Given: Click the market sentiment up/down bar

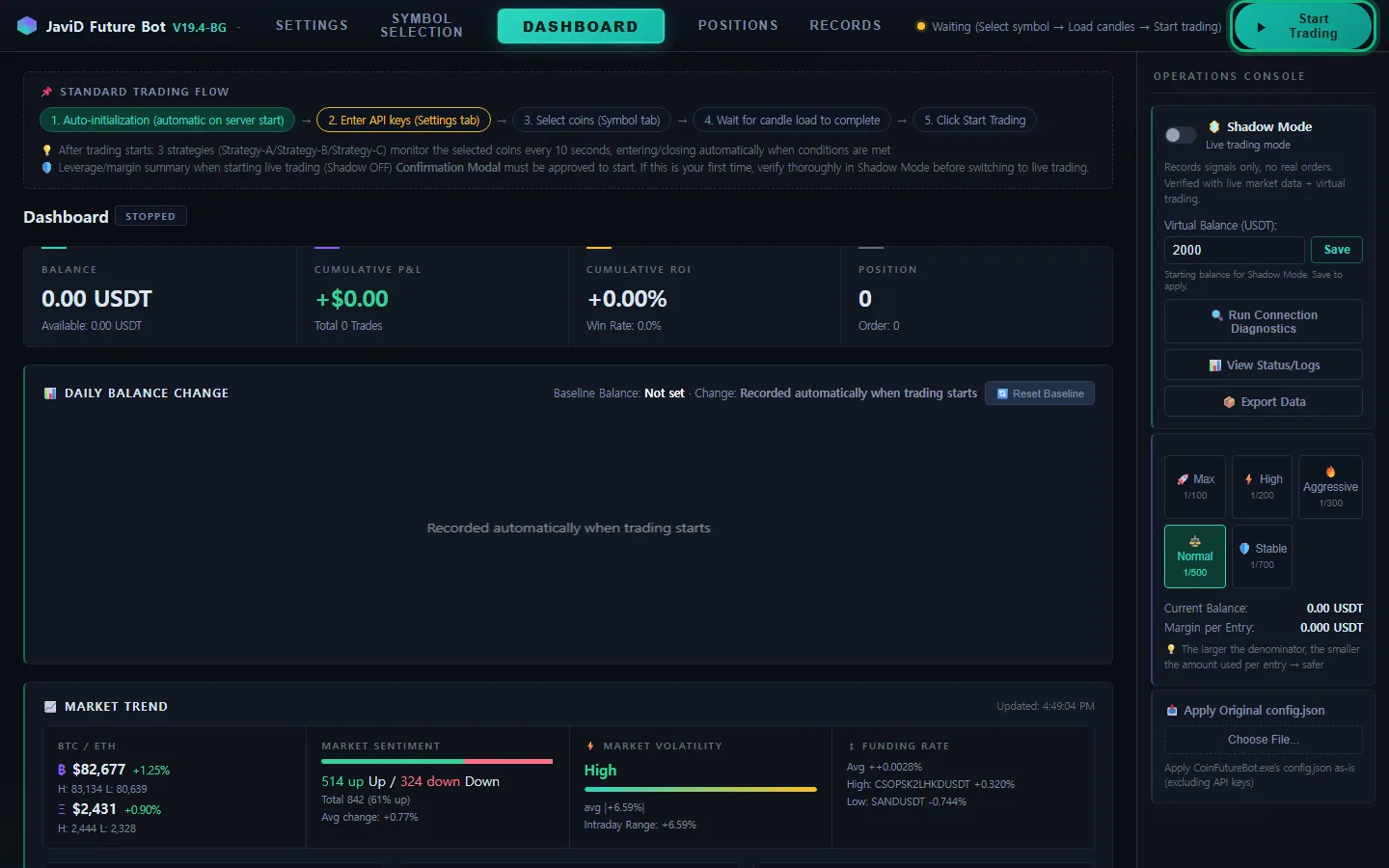Looking at the screenshot, I should coord(437,761).
